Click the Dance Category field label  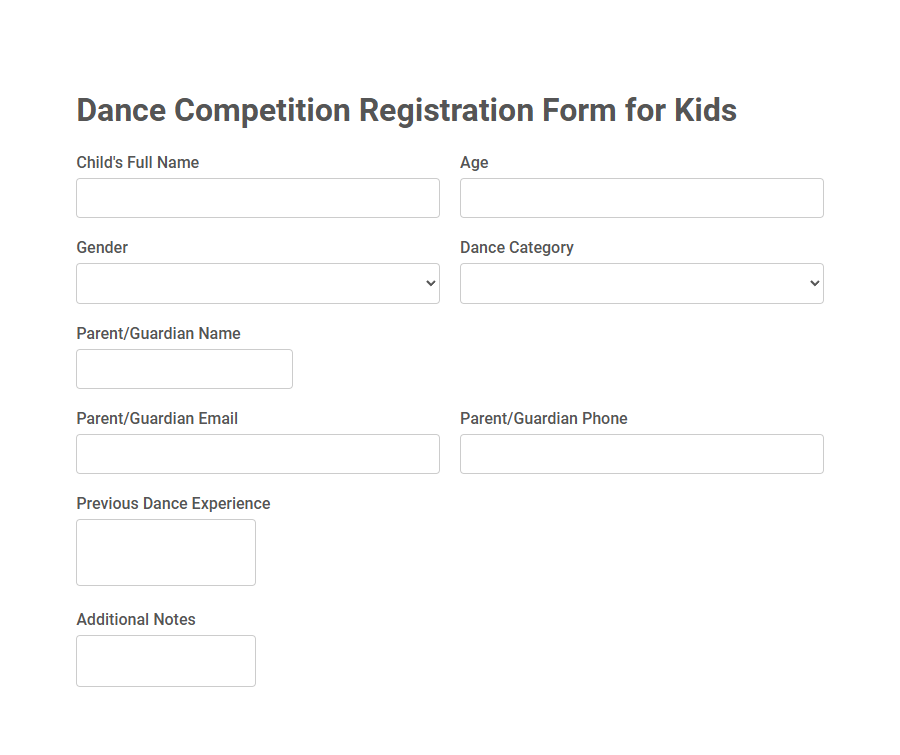516,247
